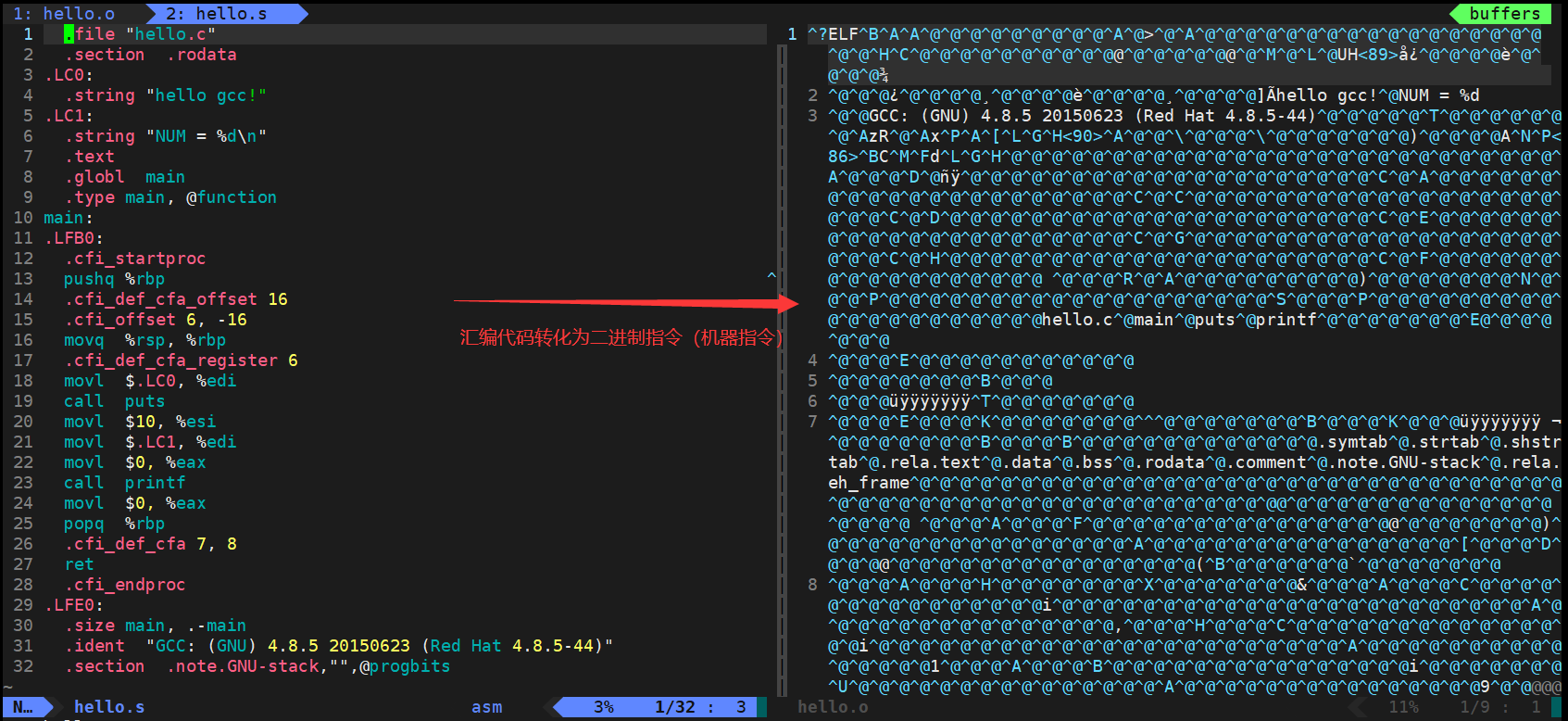Click the .cfi_offset 6, -16 line
The image size is (1568, 721).
[156, 320]
